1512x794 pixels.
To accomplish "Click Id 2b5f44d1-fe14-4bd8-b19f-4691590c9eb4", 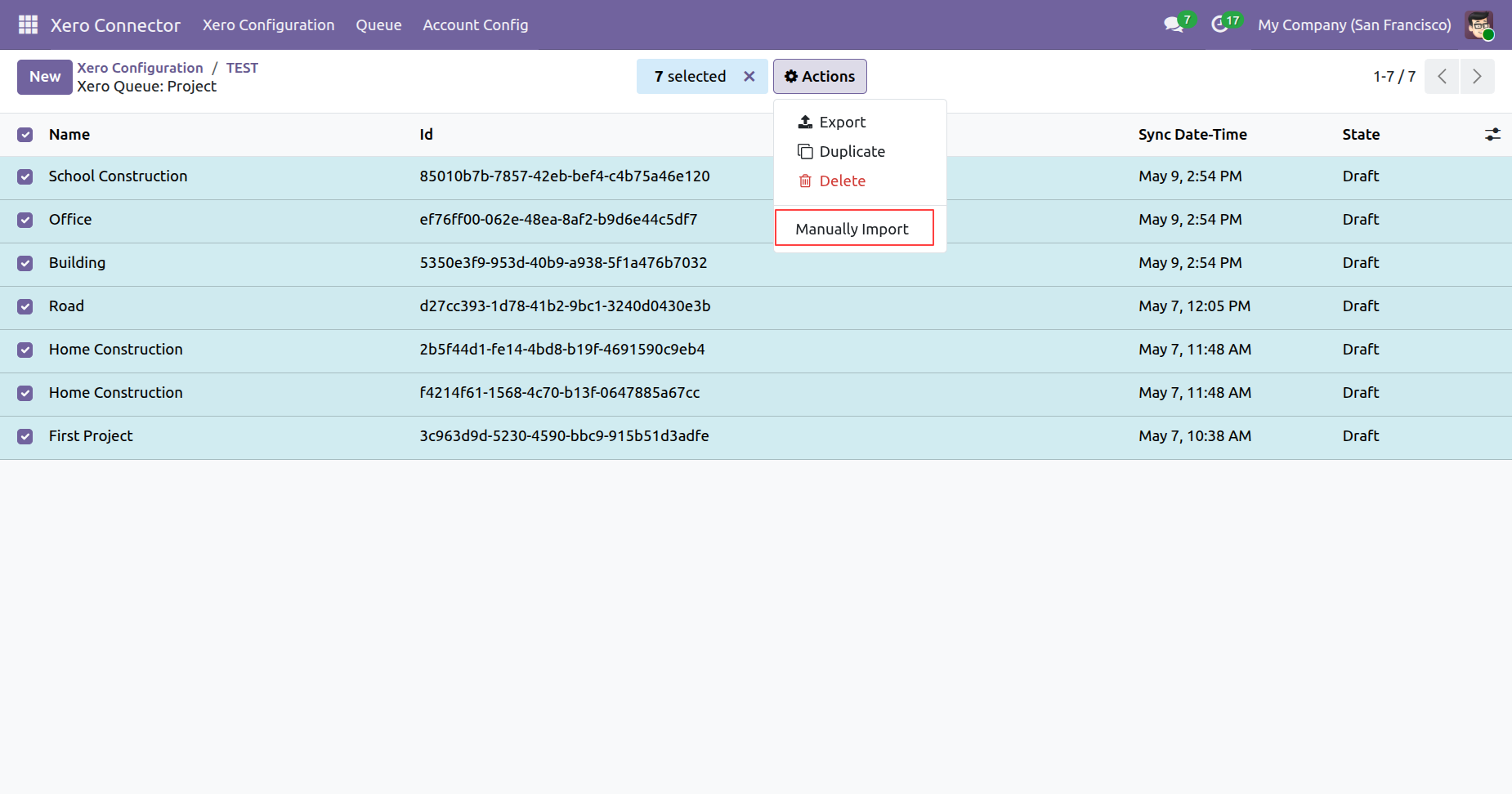I will coord(562,349).
